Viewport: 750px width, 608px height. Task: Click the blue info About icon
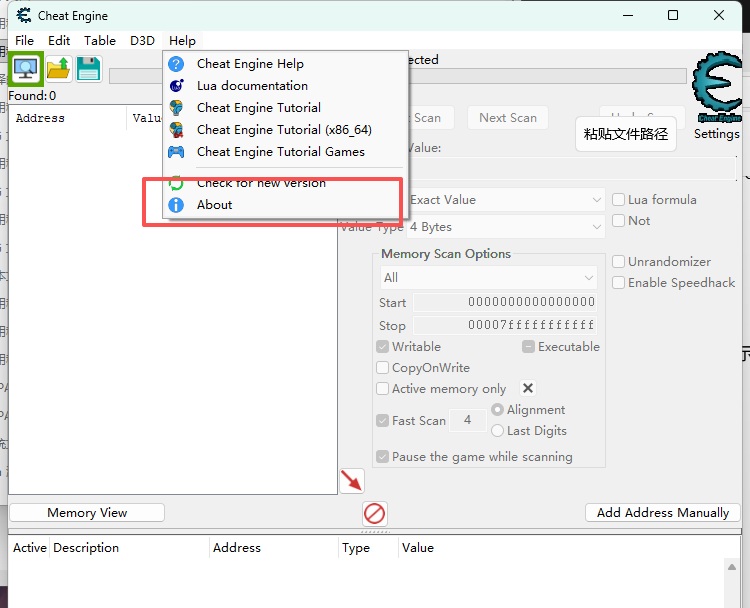click(176, 205)
